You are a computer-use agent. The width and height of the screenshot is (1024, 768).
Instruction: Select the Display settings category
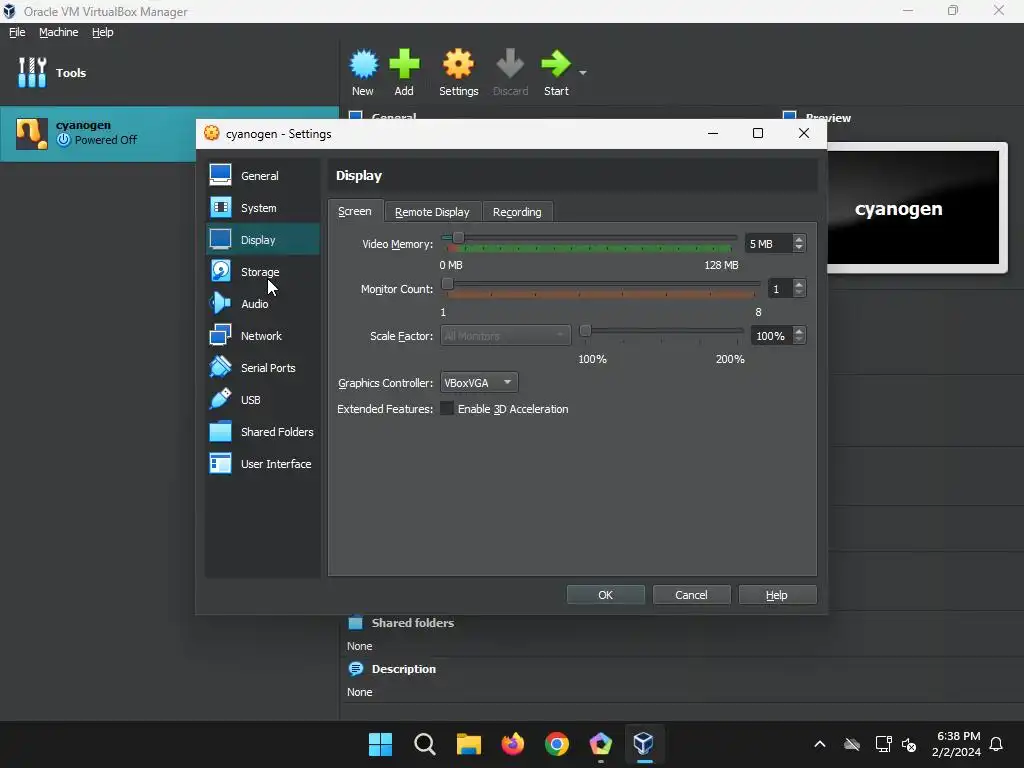pos(263,240)
